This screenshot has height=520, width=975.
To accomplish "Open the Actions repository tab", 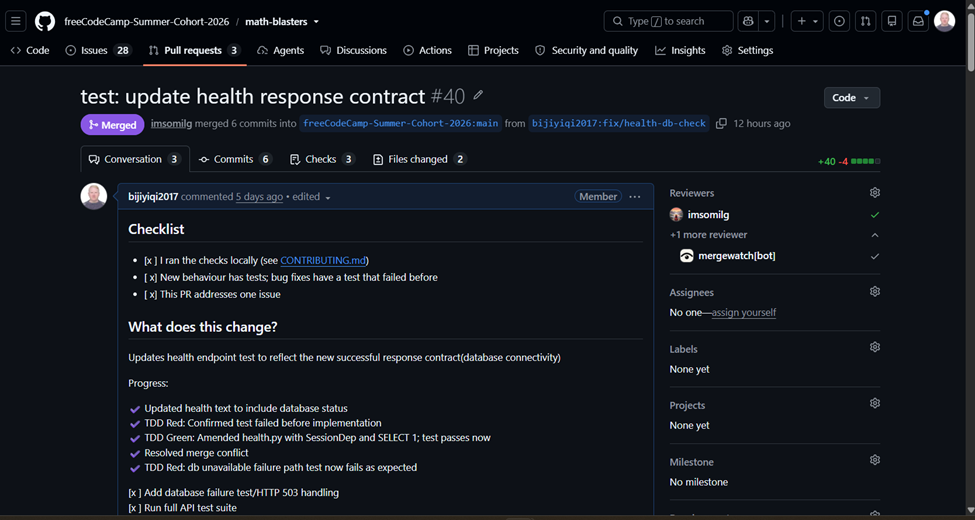I will click(427, 50).
